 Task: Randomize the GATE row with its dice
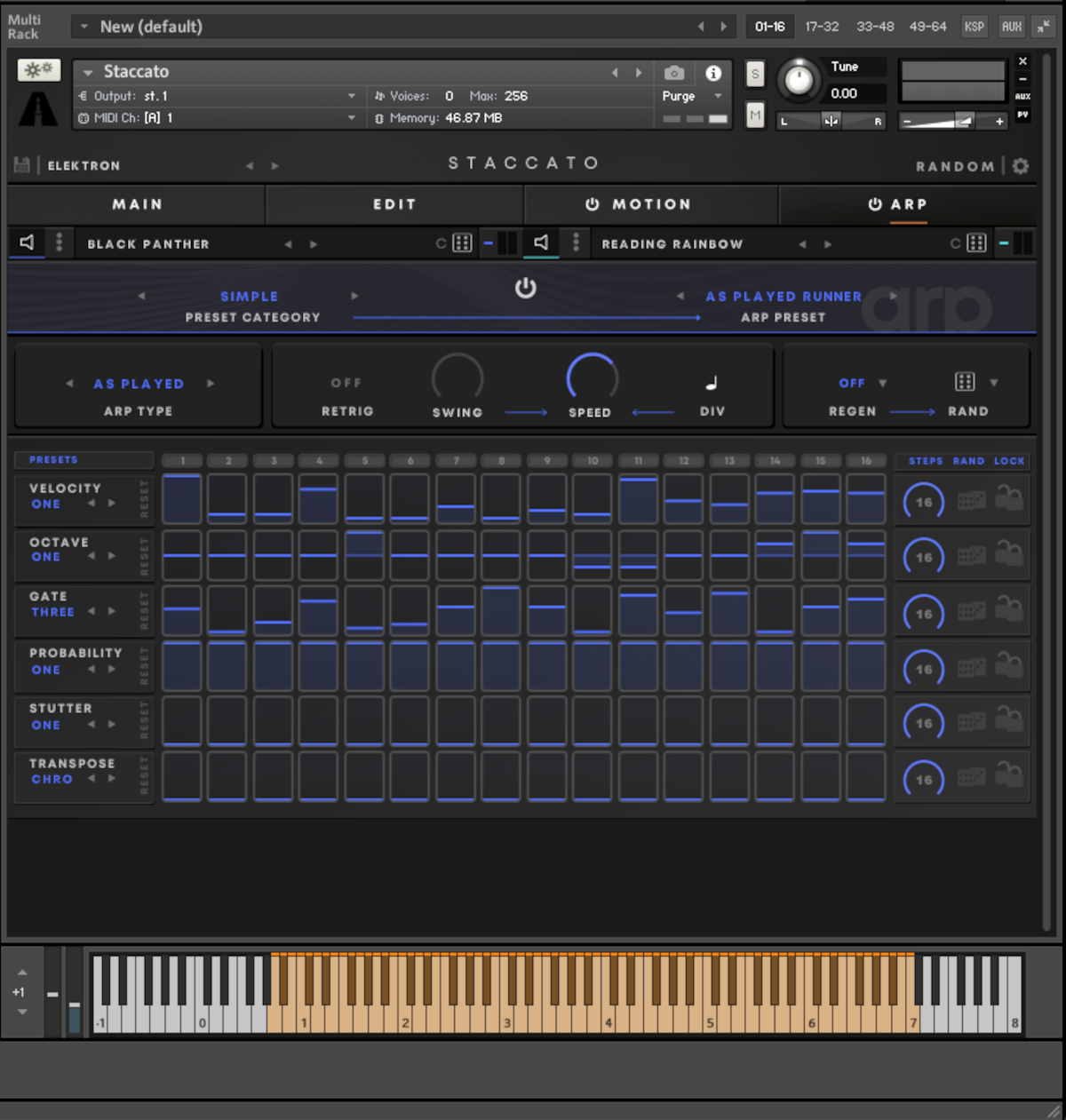click(x=971, y=612)
